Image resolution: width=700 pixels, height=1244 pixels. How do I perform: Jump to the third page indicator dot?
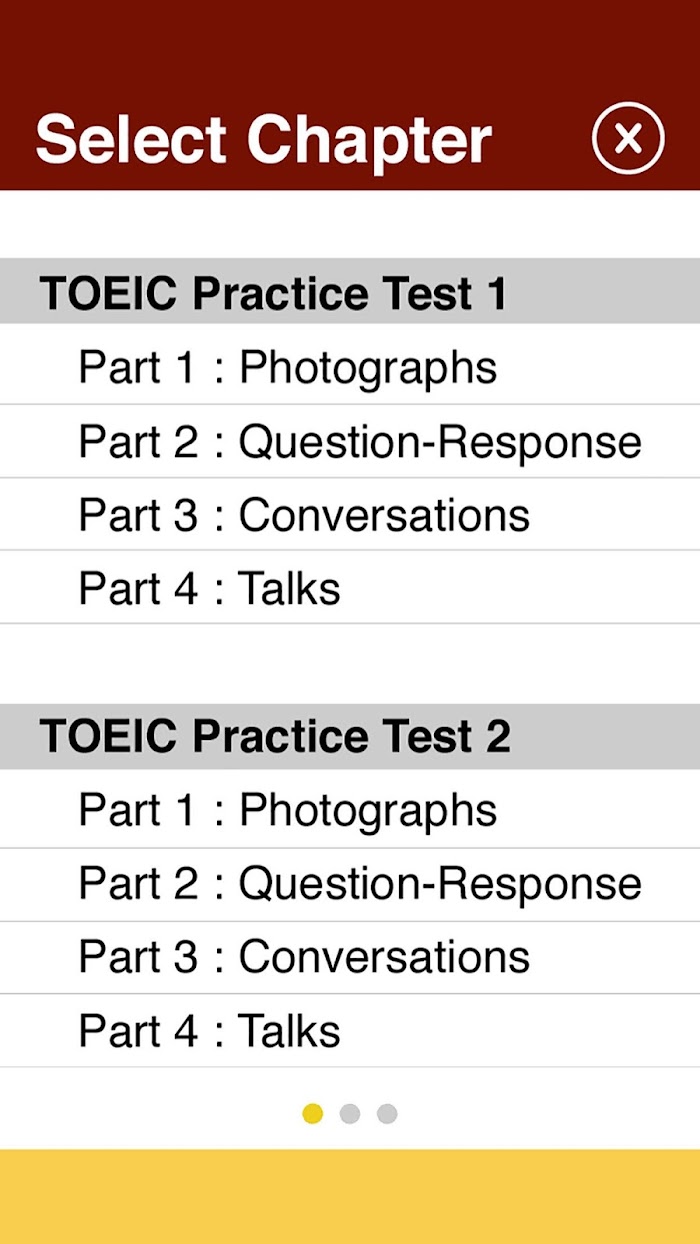coord(387,1113)
